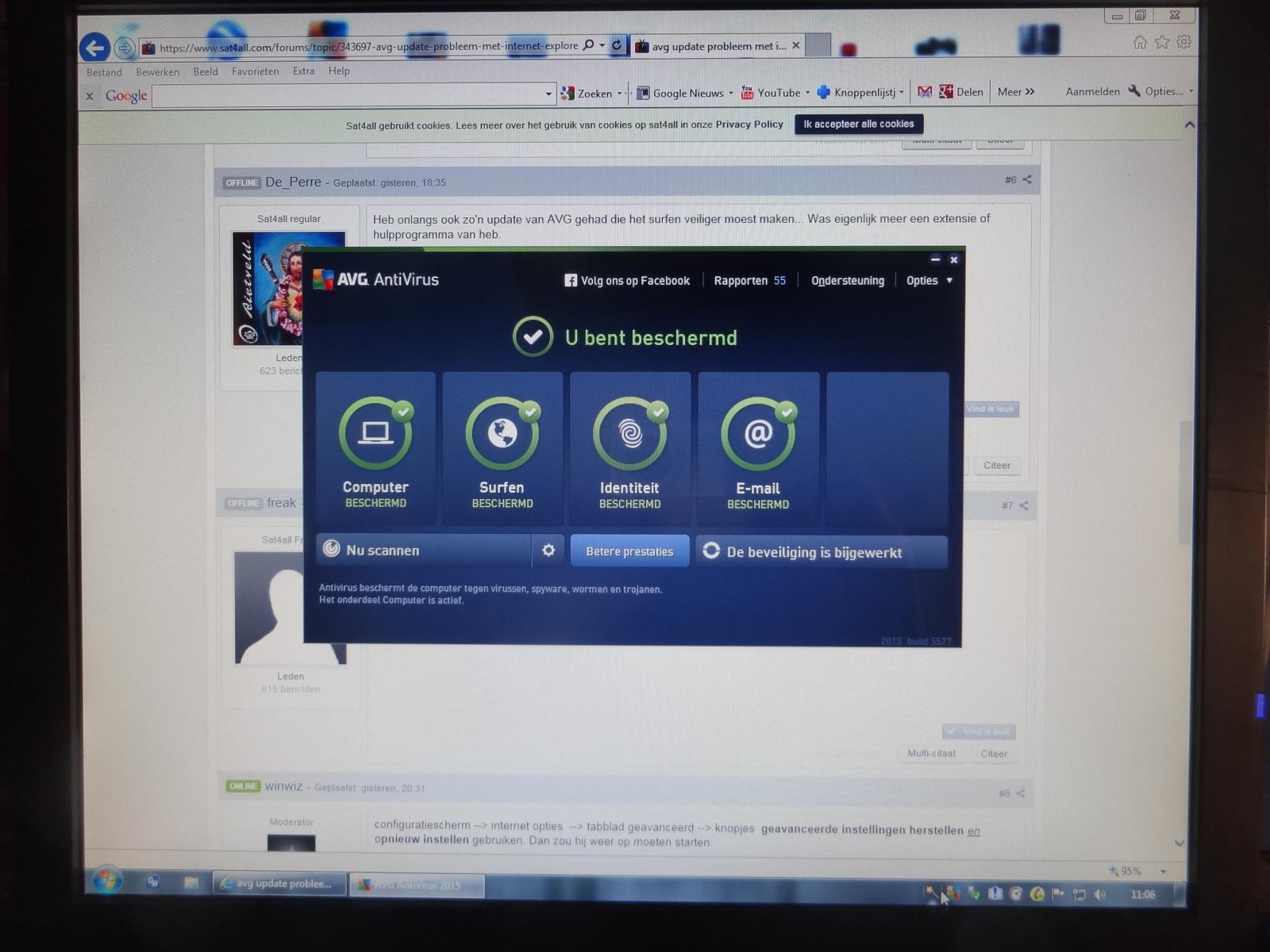
Task: Open a new browser tab
Action: pyautogui.click(x=818, y=45)
